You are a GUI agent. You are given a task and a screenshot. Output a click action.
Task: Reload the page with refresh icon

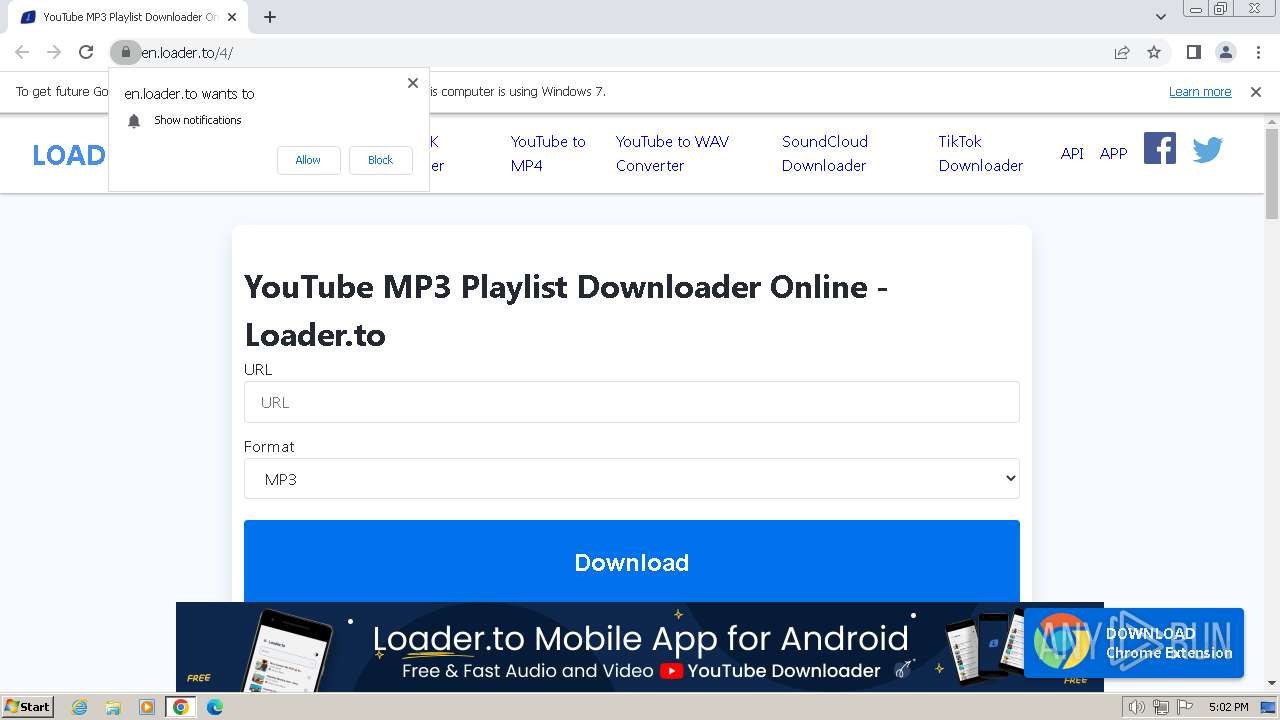[86, 52]
